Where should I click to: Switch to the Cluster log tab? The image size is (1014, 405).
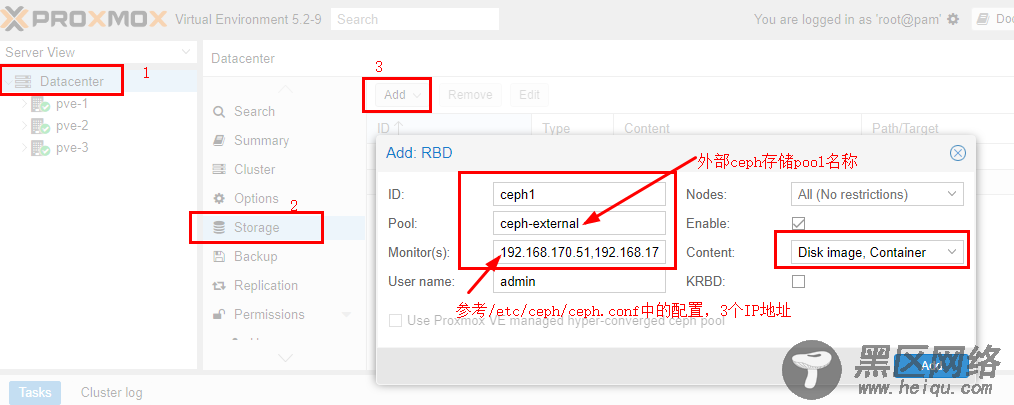111,393
